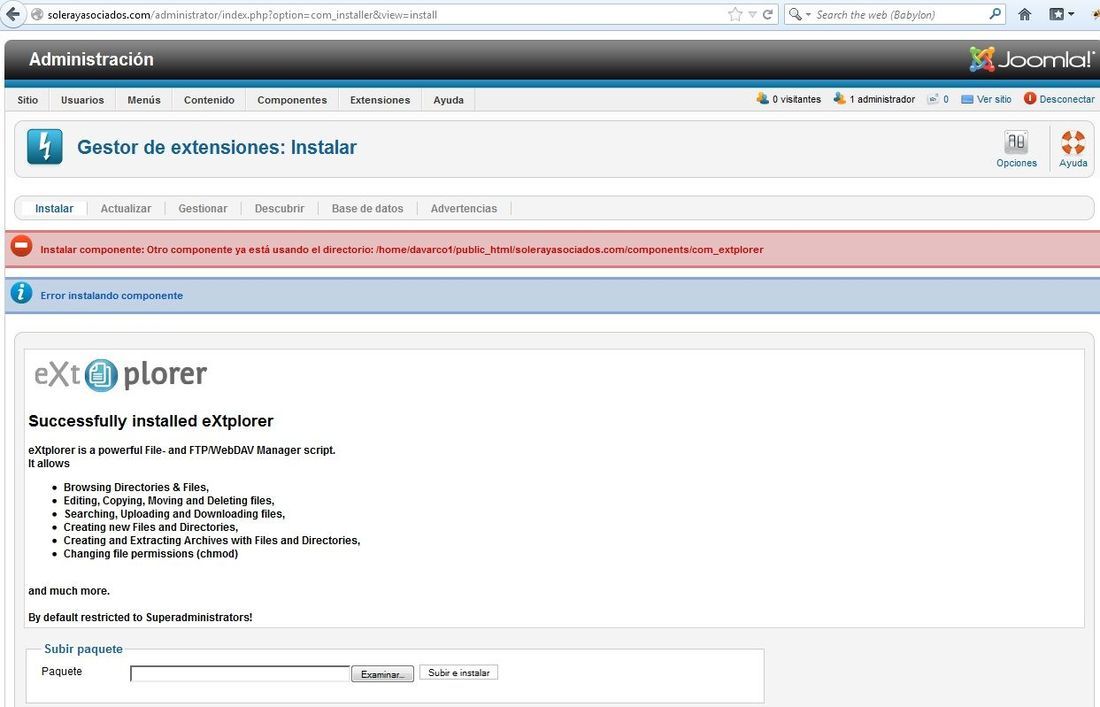Switch to the Base de datos tab
This screenshot has height=707, width=1100.
[368, 208]
